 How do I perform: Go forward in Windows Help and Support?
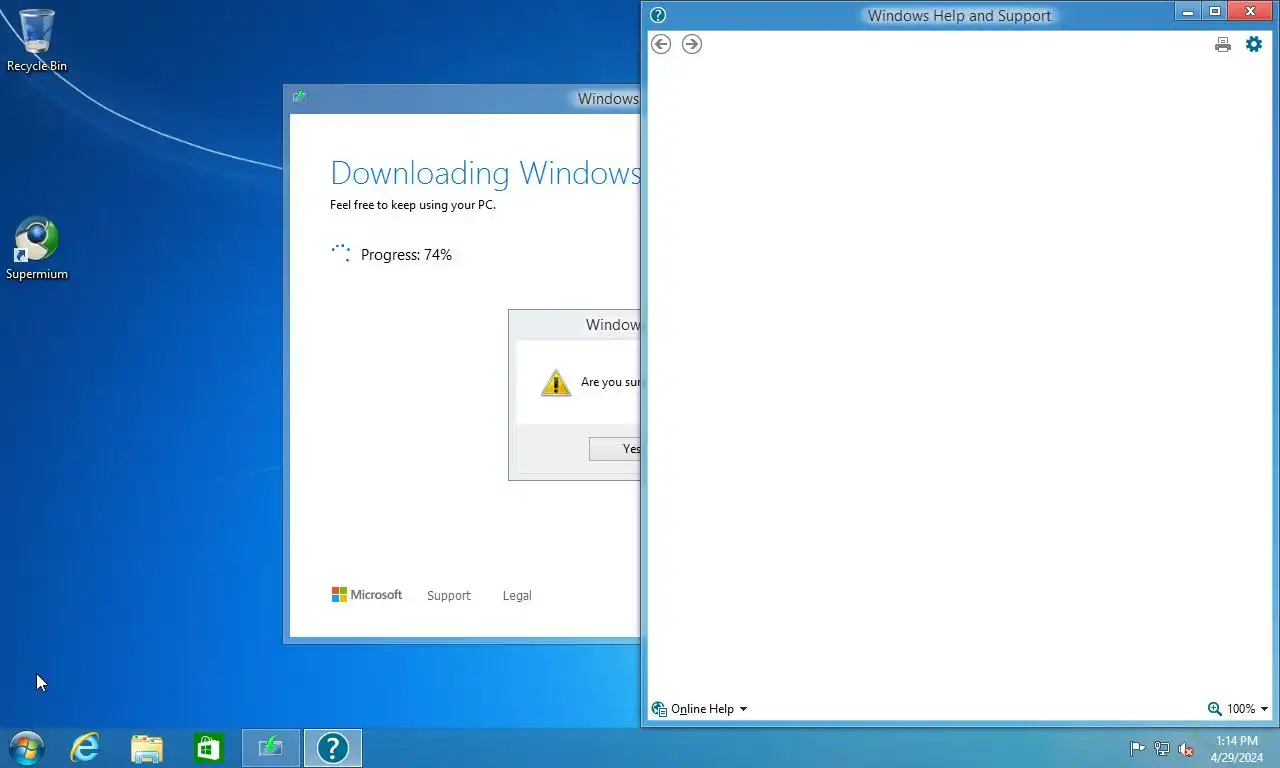692,44
